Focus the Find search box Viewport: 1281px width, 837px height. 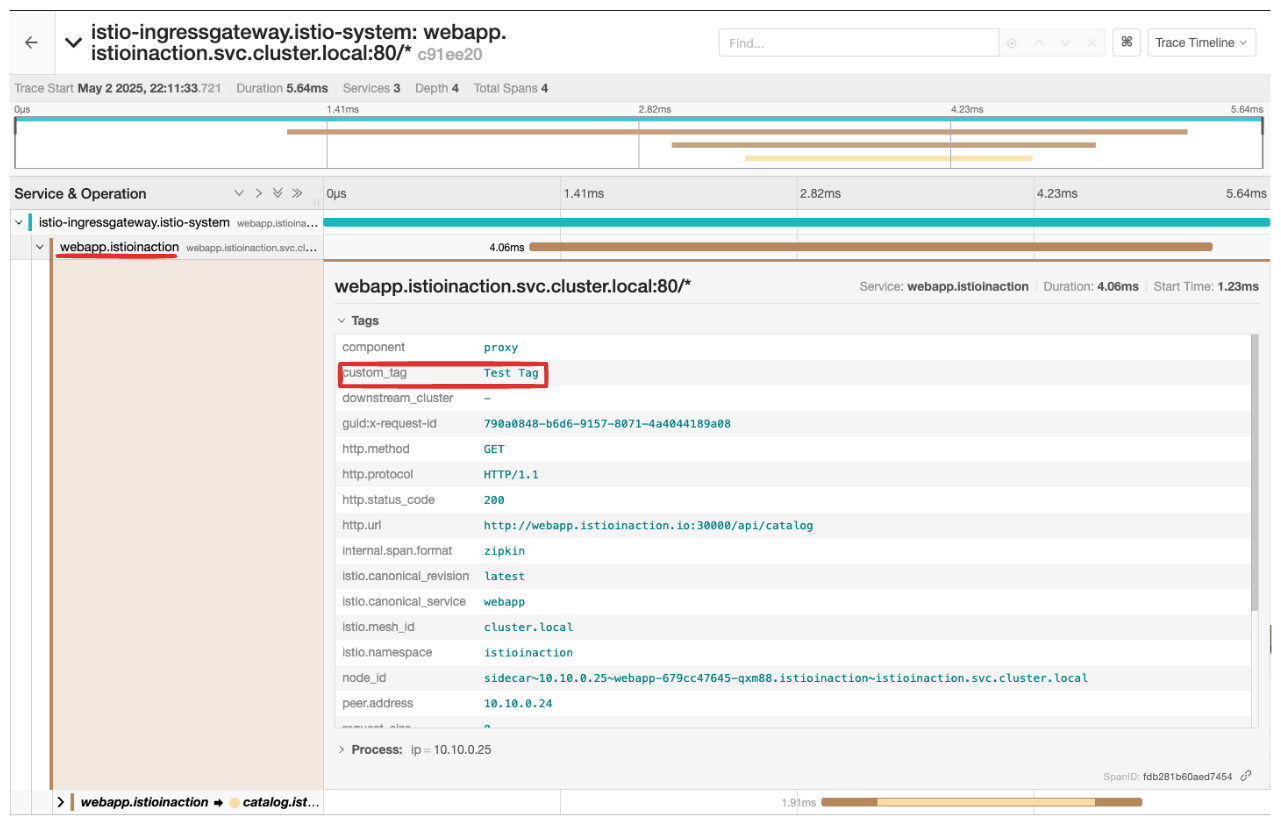tap(859, 43)
